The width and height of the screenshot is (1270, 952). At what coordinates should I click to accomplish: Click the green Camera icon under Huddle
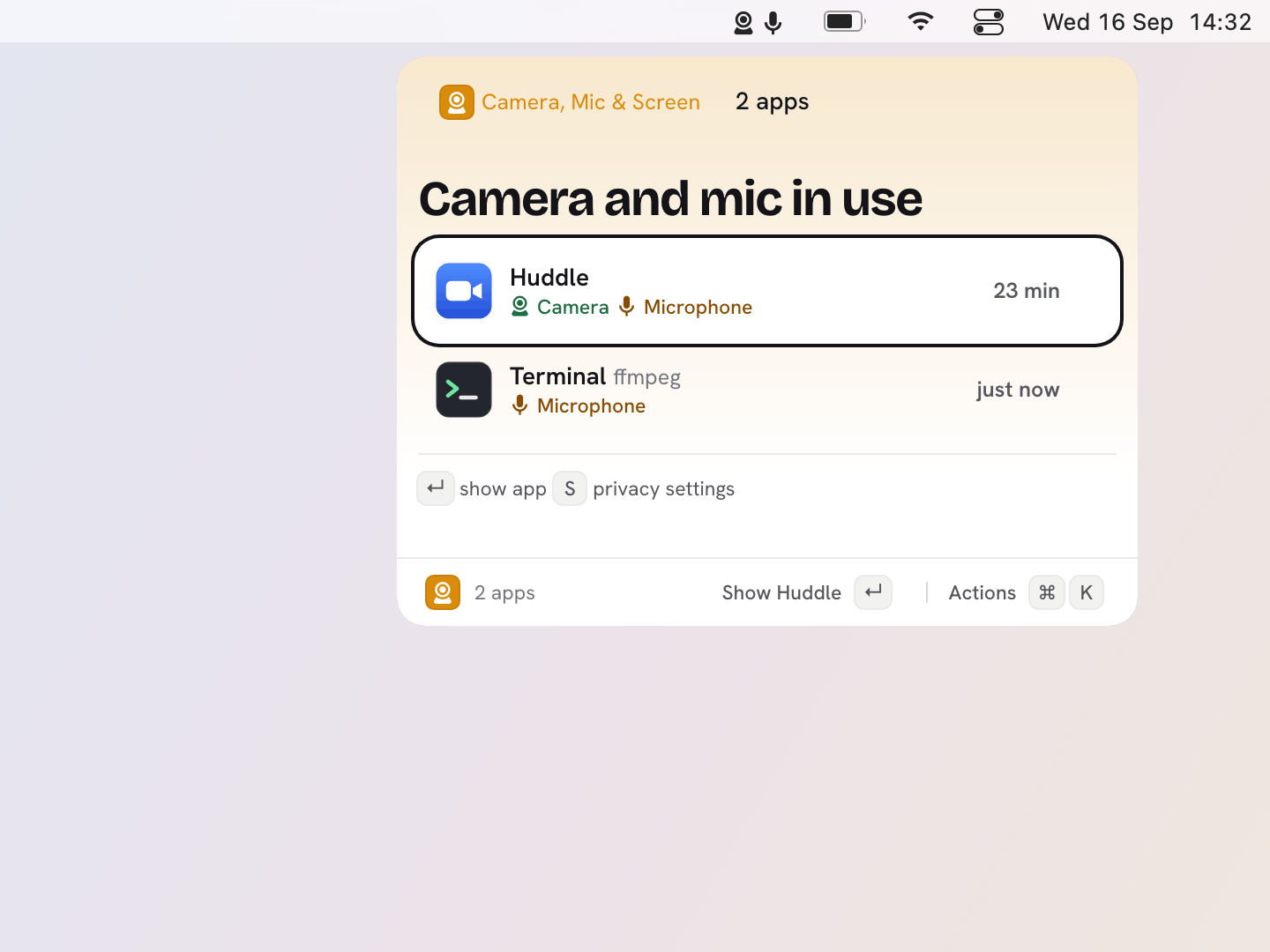point(520,307)
